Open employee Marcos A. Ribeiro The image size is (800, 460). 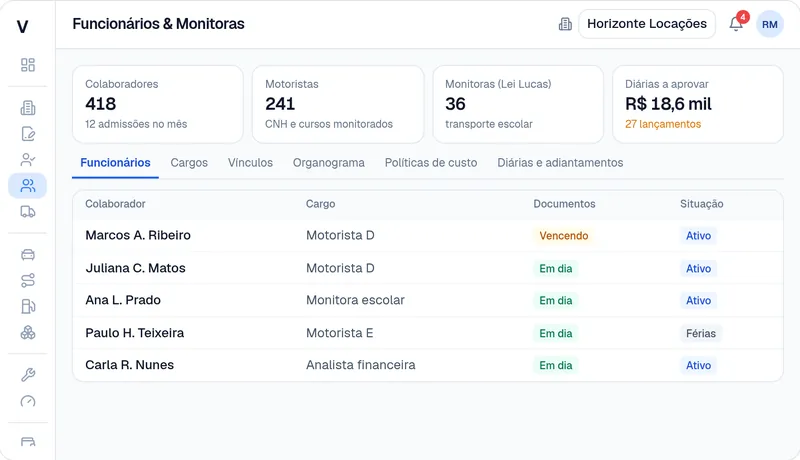coord(138,235)
